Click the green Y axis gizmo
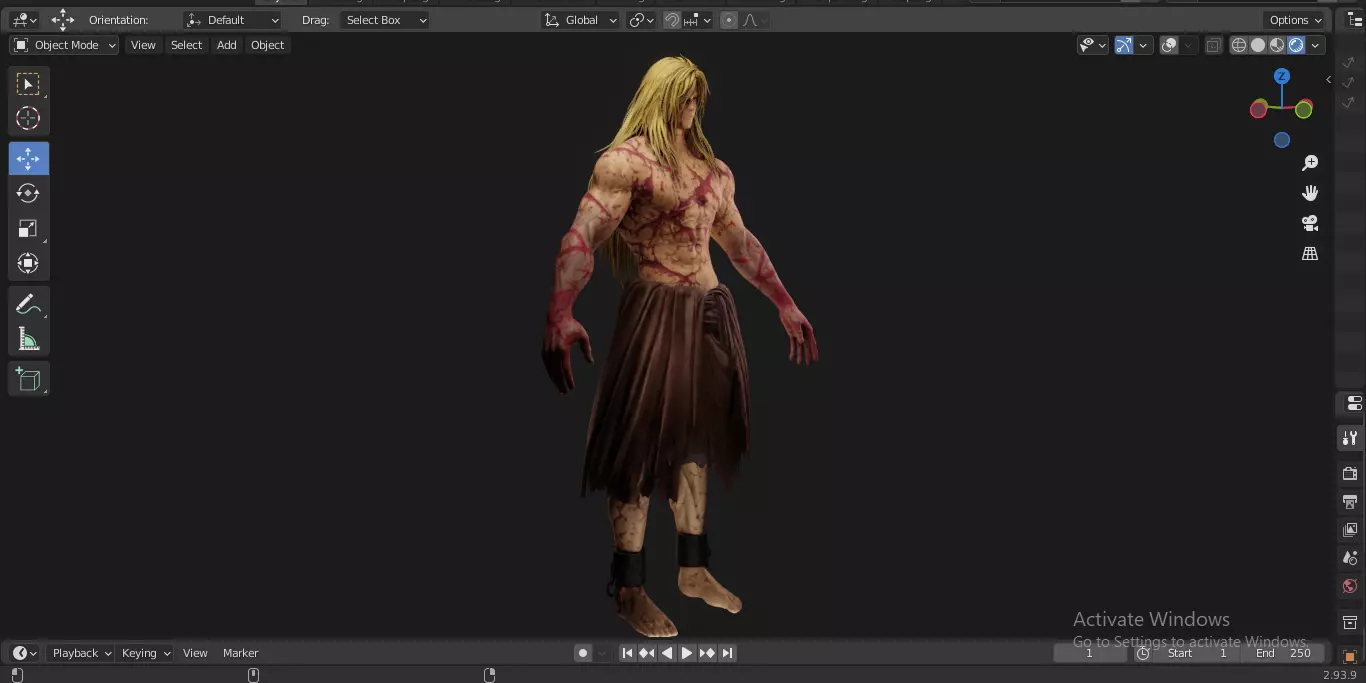 1304,110
